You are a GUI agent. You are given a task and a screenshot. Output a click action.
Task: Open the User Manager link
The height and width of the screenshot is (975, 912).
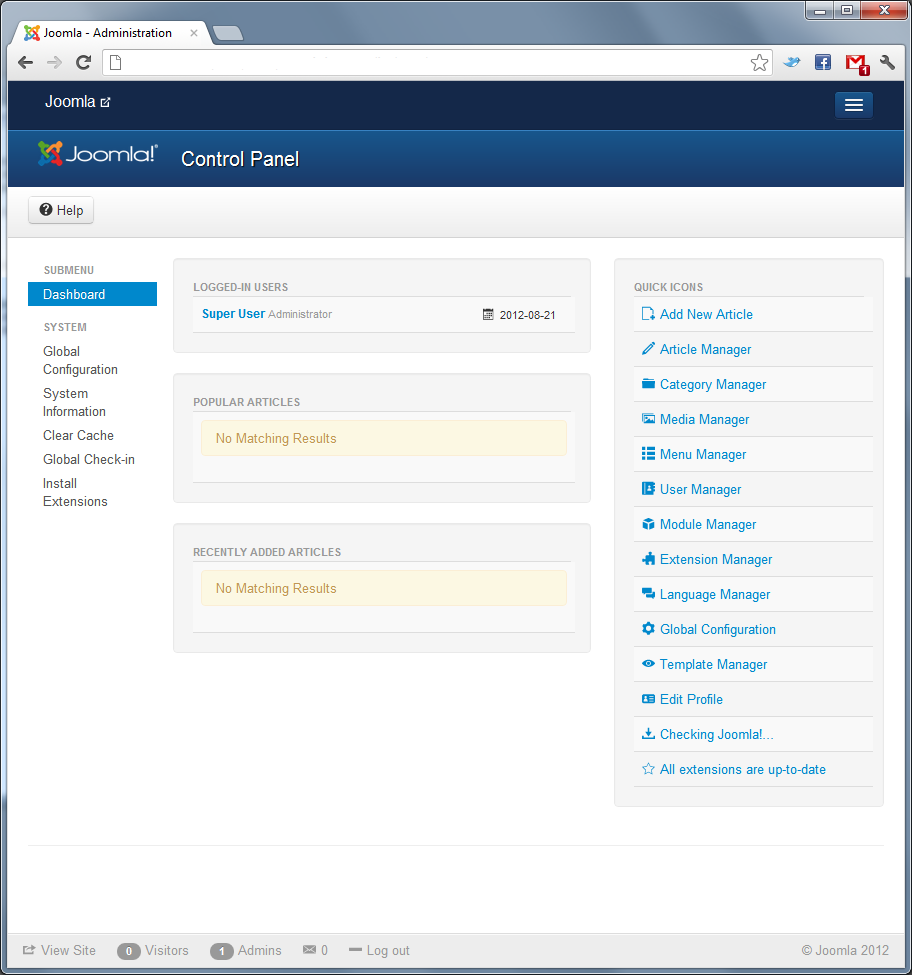click(701, 490)
